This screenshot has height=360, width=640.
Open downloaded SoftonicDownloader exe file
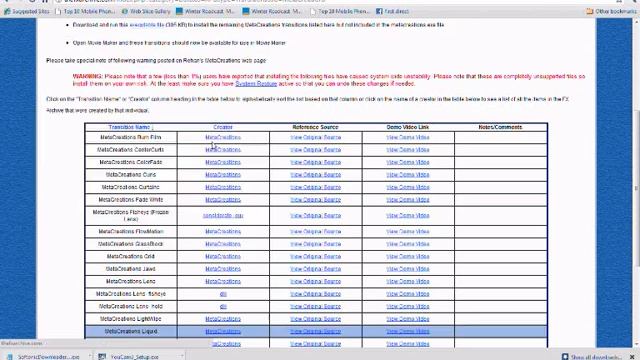[x=45, y=357]
